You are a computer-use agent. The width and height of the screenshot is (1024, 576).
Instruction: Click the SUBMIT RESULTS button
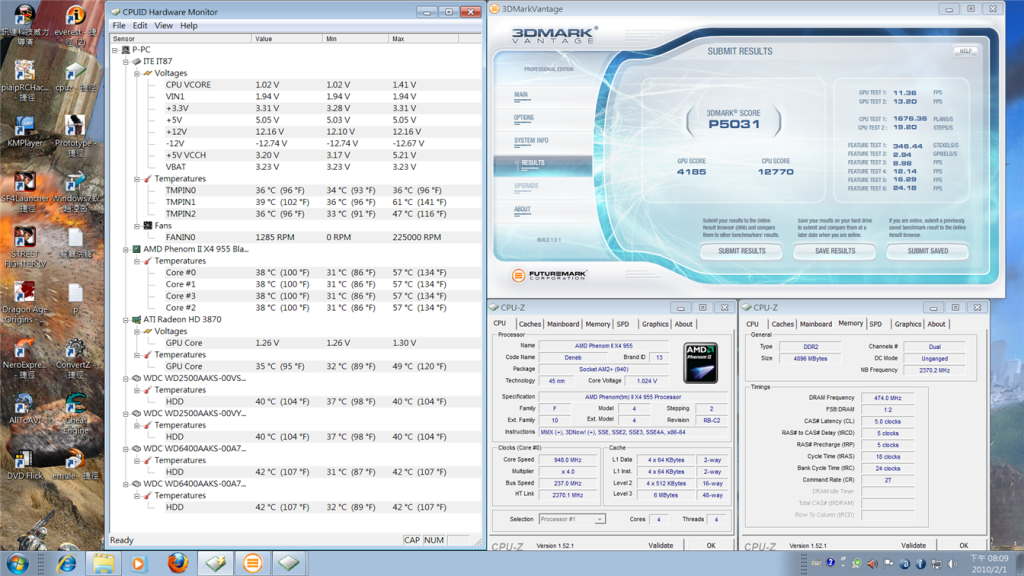741,251
